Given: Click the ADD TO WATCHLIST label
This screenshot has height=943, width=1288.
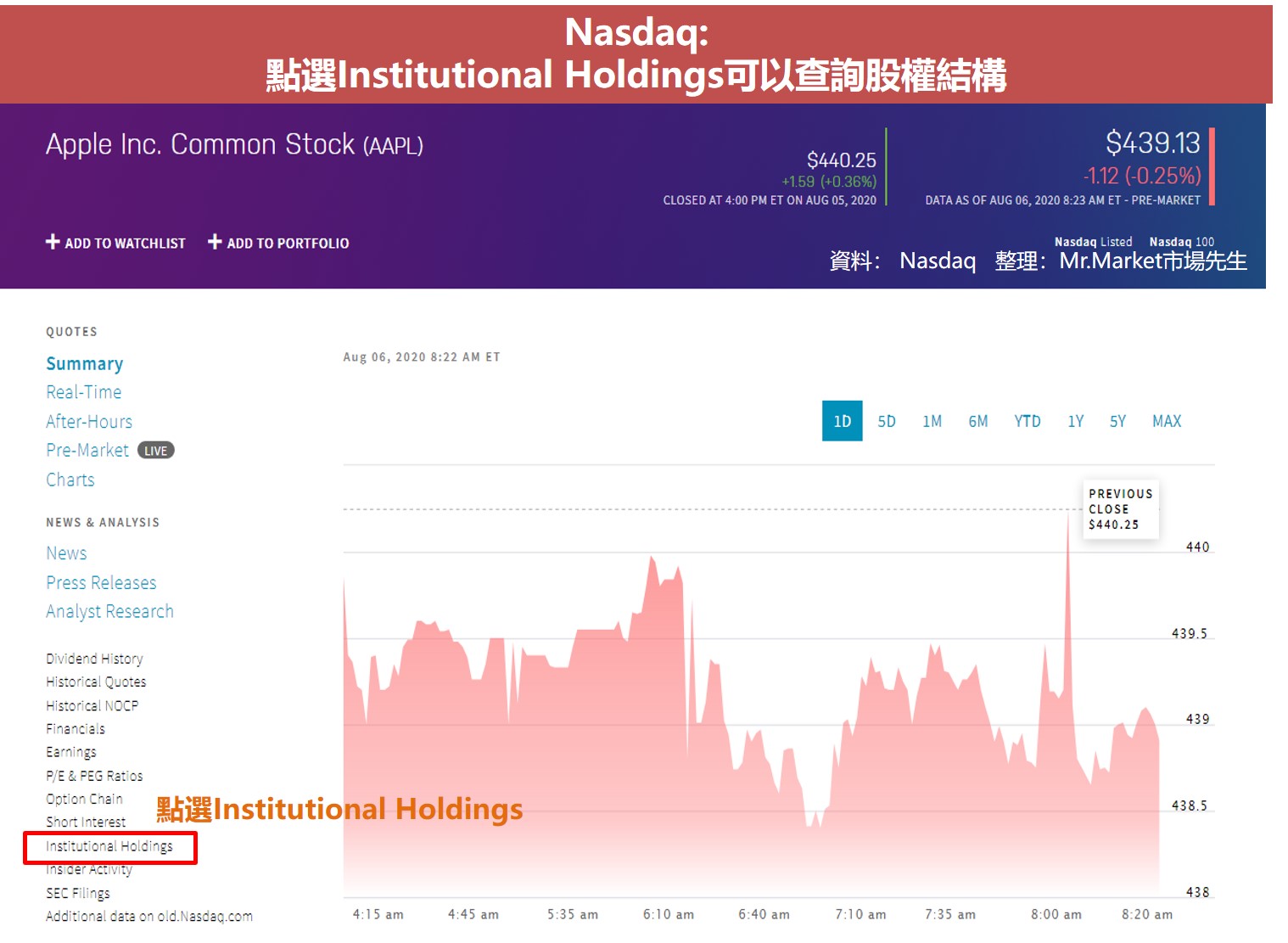Looking at the screenshot, I should click(125, 244).
